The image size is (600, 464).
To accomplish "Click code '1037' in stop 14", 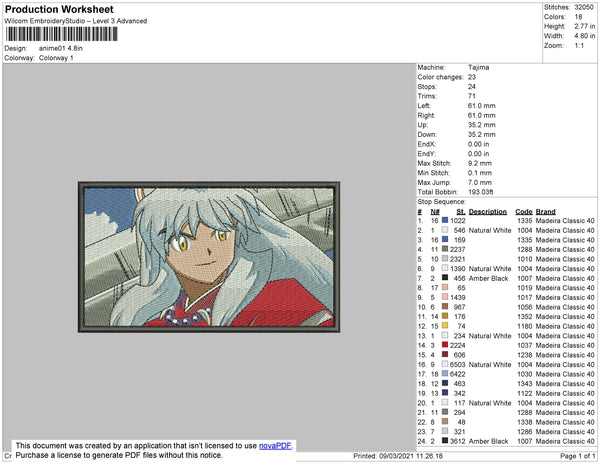I will pos(525,345).
